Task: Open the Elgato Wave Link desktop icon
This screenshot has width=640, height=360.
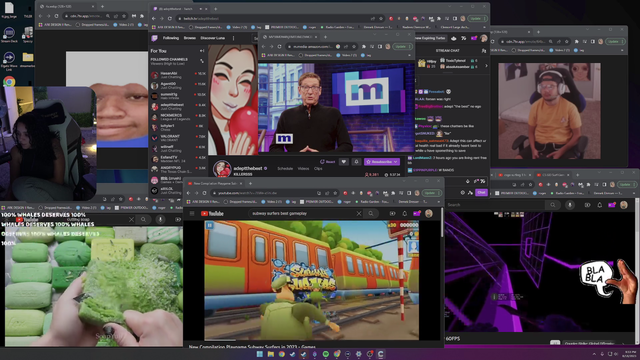Action: click(9, 60)
